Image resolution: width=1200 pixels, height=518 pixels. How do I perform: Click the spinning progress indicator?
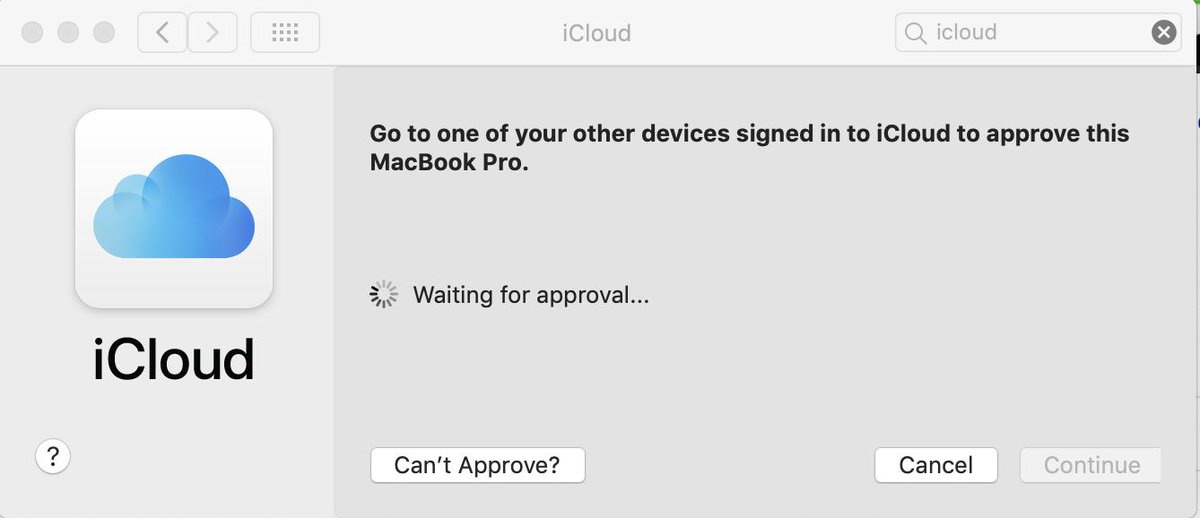[x=384, y=294]
